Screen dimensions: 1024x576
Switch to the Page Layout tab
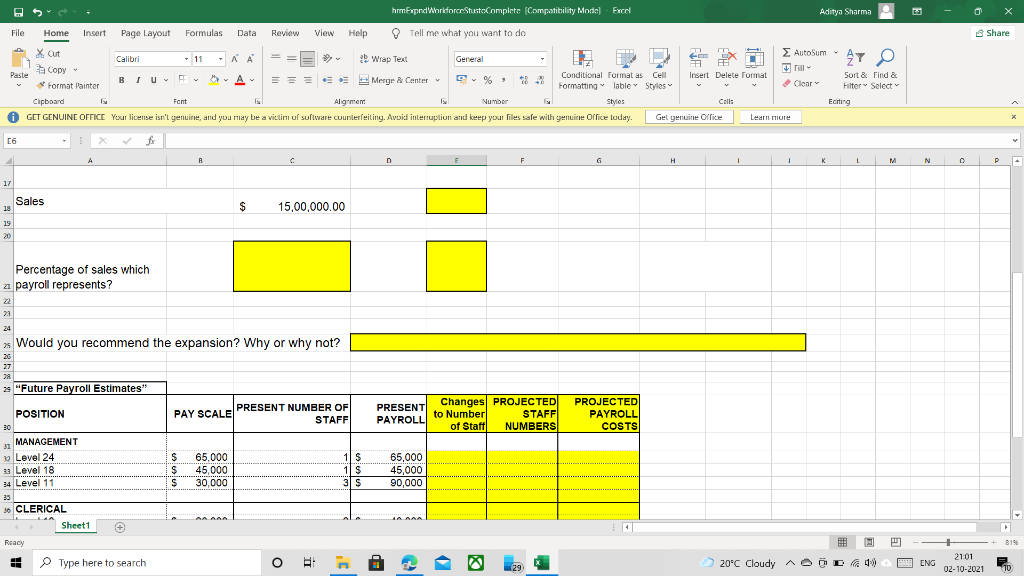click(145, 33)
